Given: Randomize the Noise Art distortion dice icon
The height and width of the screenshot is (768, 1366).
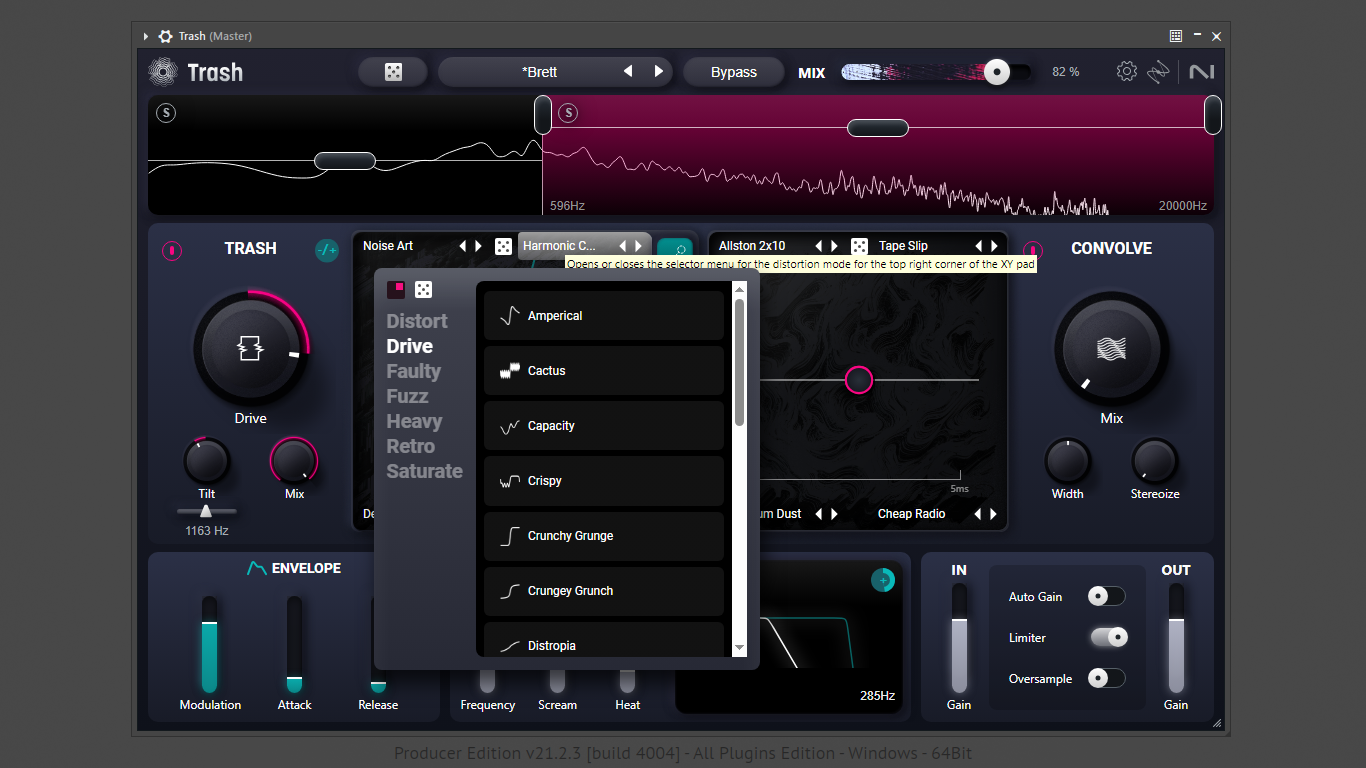Looking at the screenshot, I should pyautogui.click(x=504, y=246).
